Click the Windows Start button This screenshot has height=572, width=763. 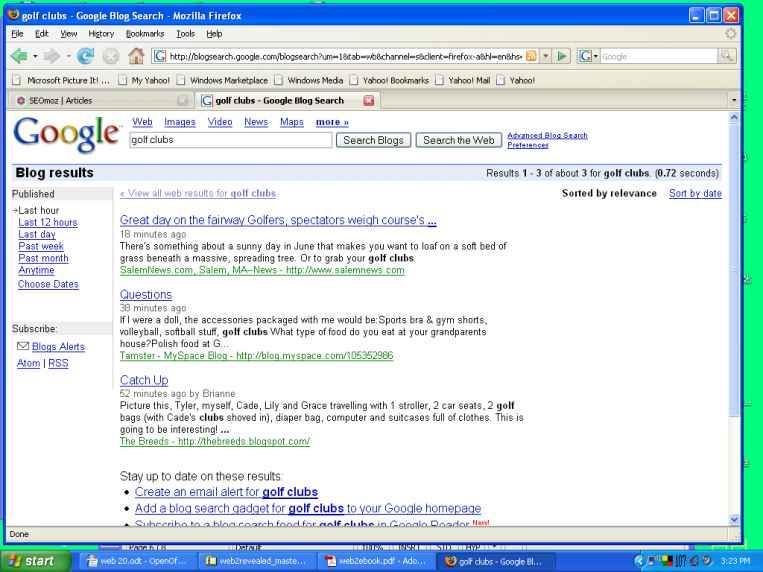tap(33, 561)
